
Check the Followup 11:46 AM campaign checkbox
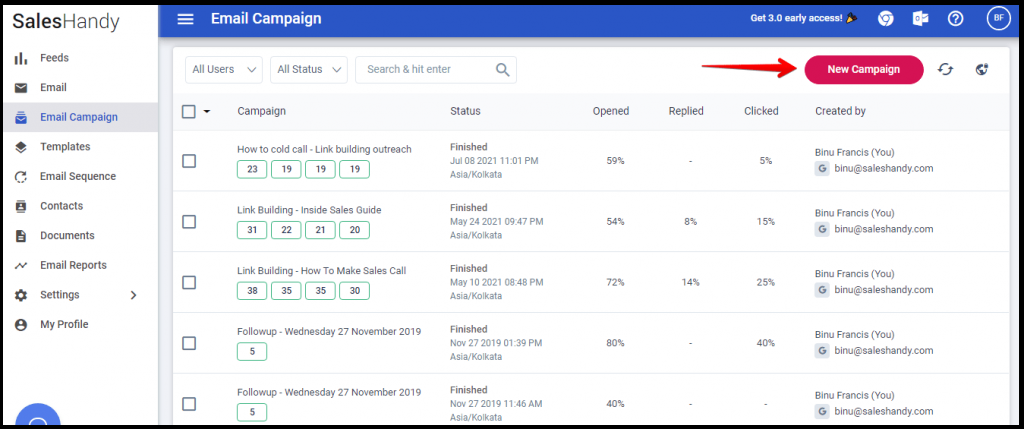[x=189, y=404]
